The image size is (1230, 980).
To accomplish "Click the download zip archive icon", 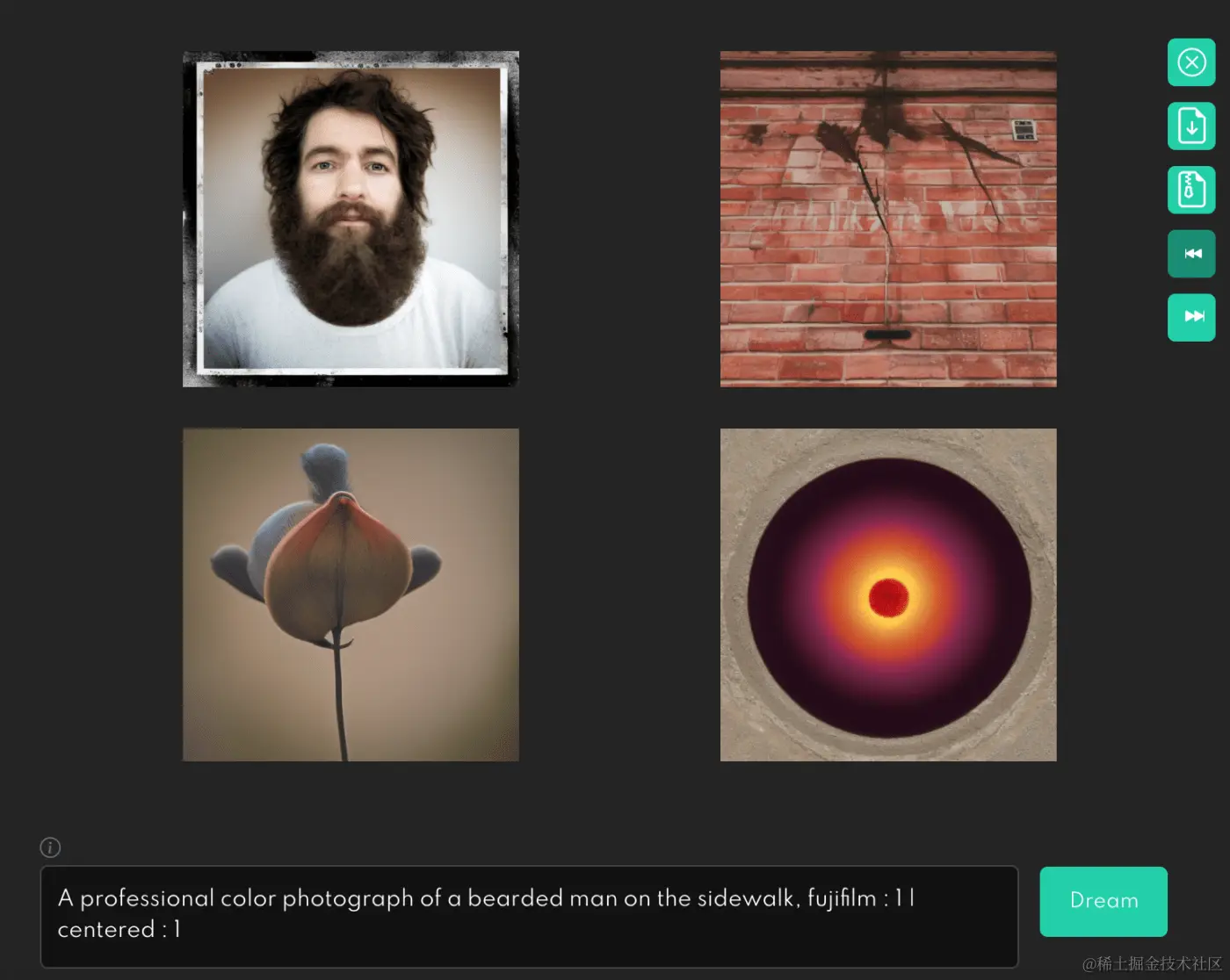I will click(x=1191, y=190).
